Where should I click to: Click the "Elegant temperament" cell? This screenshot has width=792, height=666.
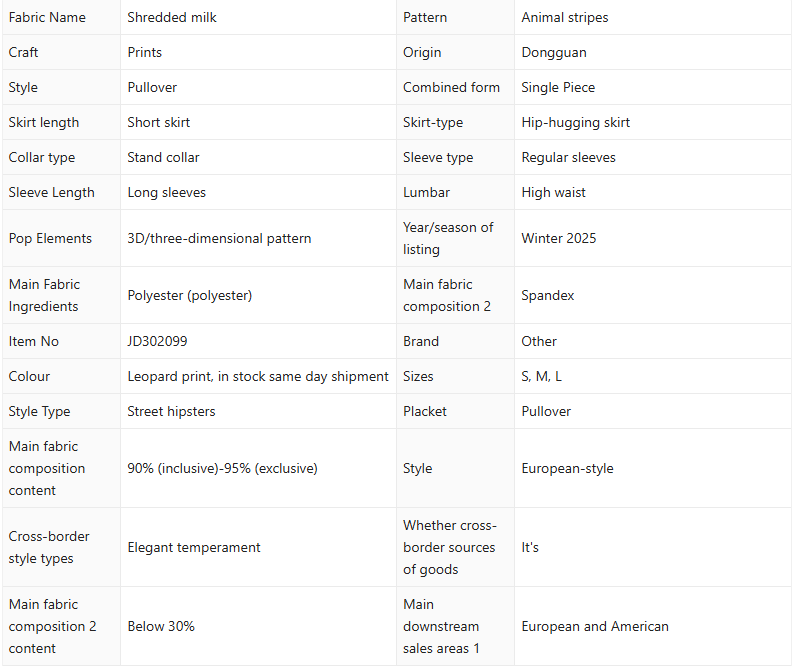[194, 547]
